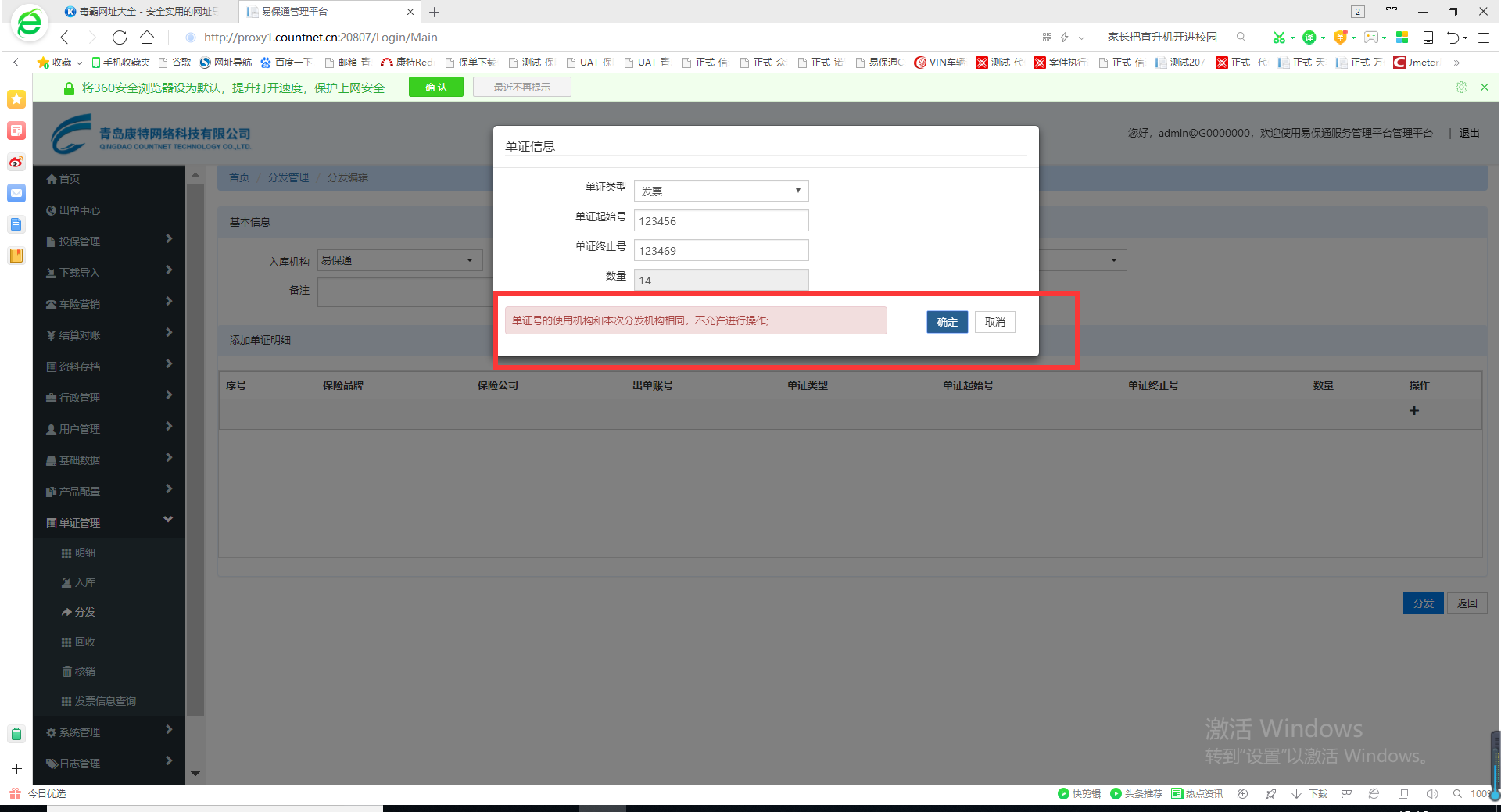This screenshot has width=1501, height=812.
Task: Click the browser back arrow
Action: pyautogui.click(x=65, y=38)
